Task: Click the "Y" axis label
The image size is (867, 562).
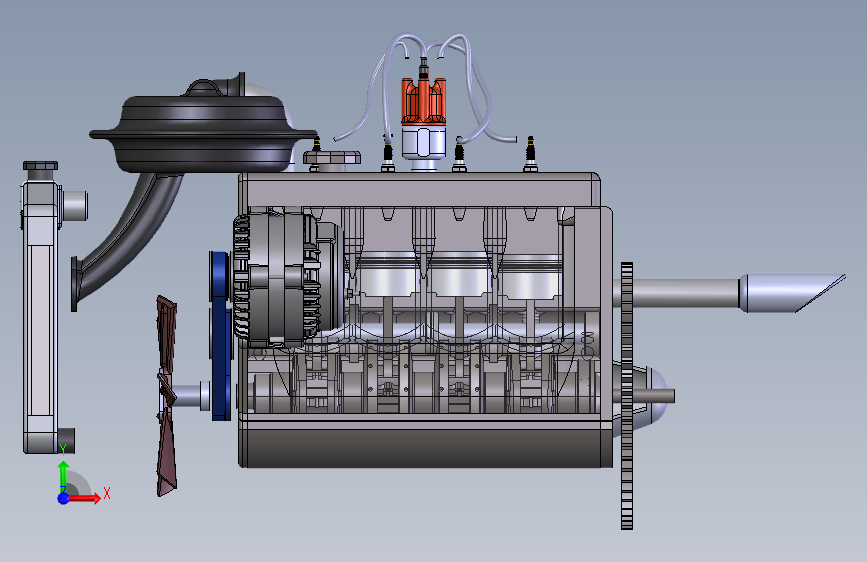Action: click(x=63, y=449)
